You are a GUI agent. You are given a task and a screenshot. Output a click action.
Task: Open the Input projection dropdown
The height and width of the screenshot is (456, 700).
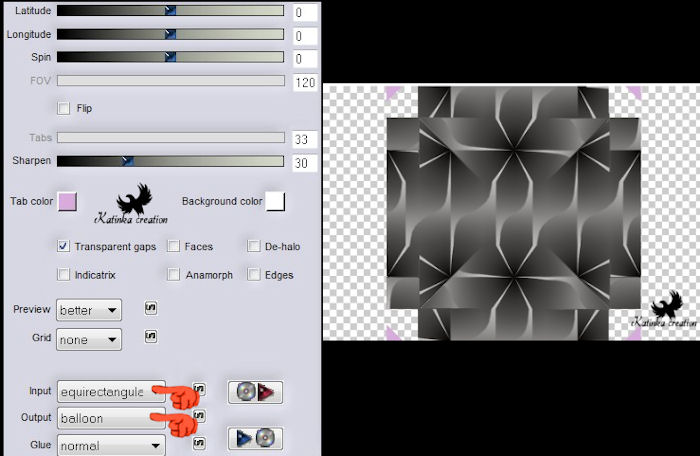[x=110, y=391]
